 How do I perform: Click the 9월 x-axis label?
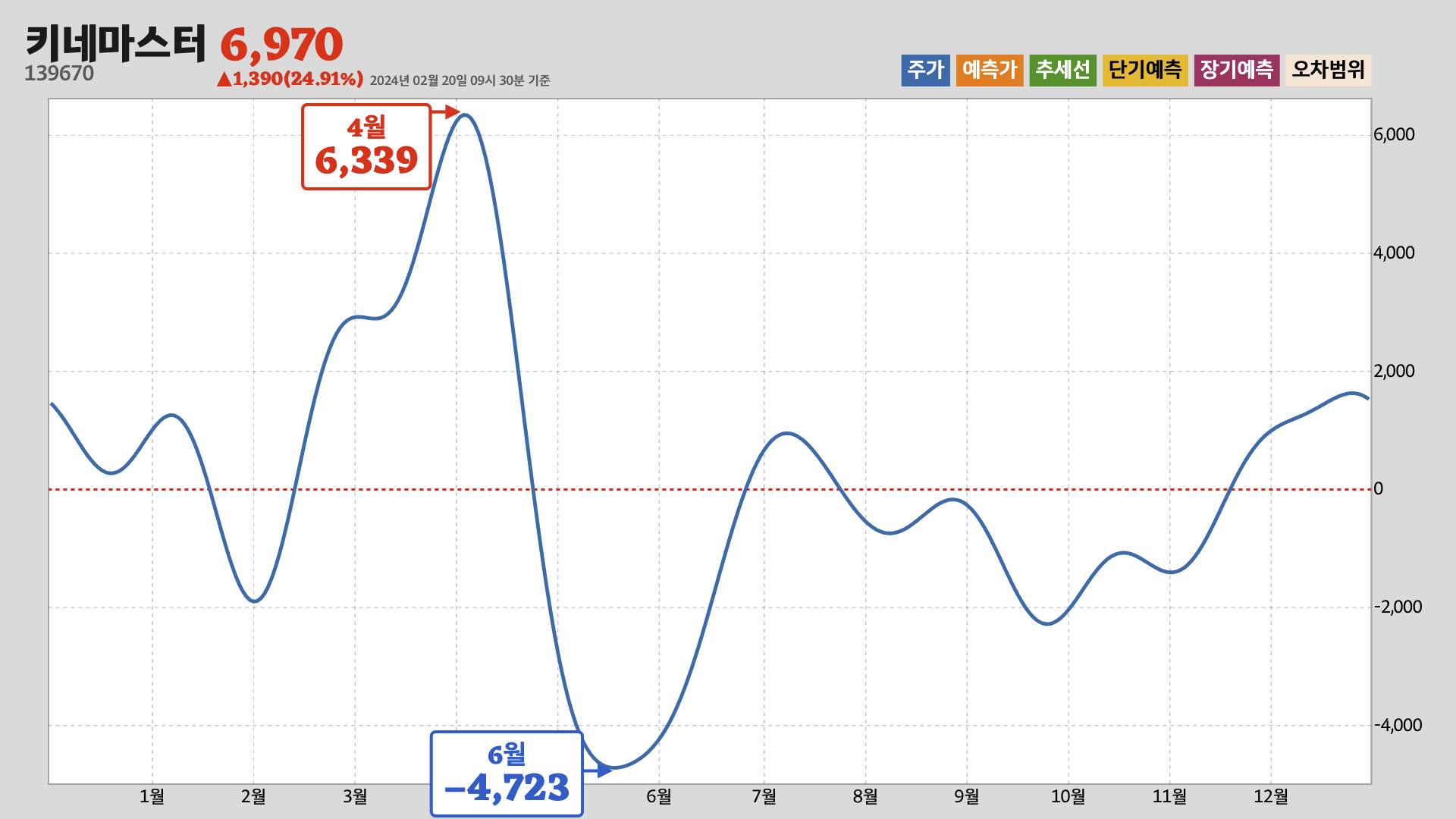[967, 796]
